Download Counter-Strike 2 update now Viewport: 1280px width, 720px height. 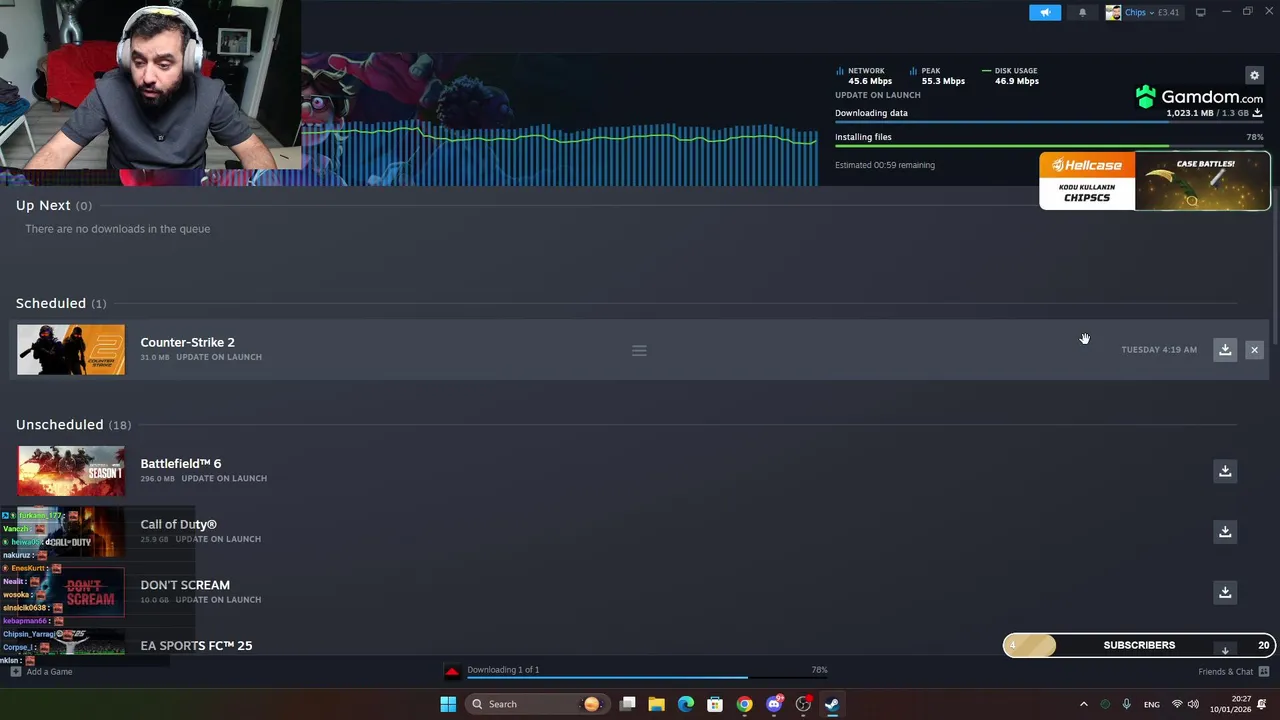click(1225, 350)
